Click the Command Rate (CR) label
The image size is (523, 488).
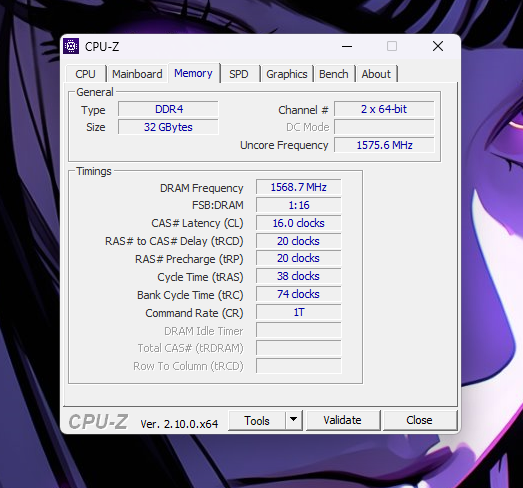click(x=194, y=313)
